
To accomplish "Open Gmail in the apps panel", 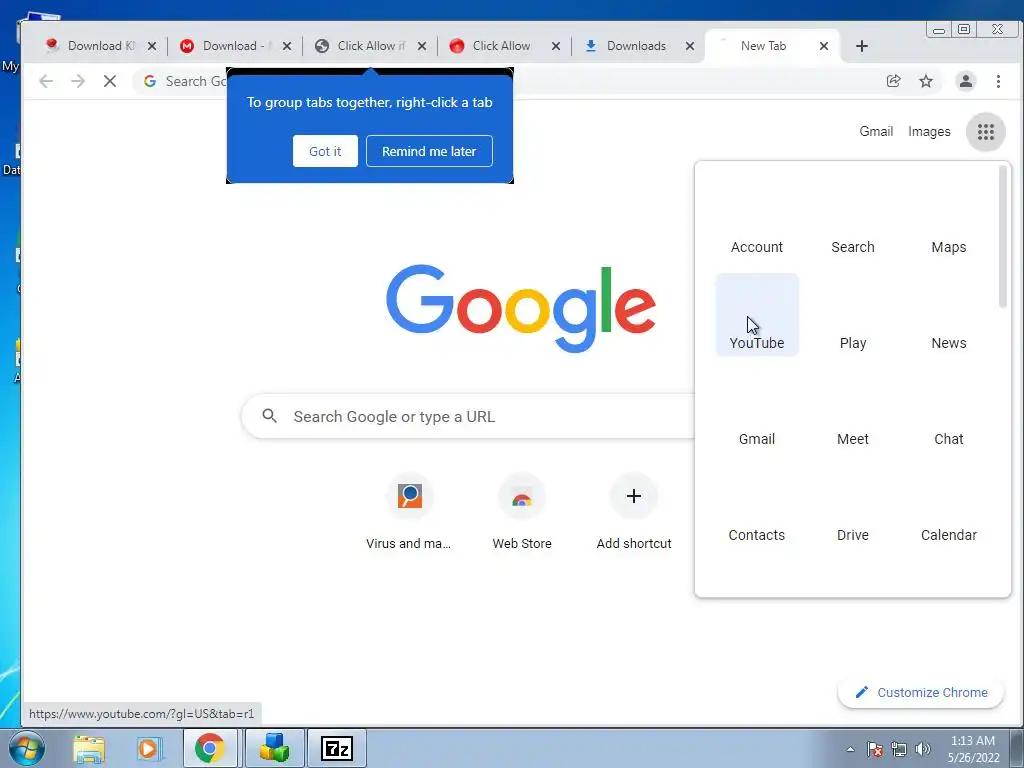I will click(x=757, y=411).
